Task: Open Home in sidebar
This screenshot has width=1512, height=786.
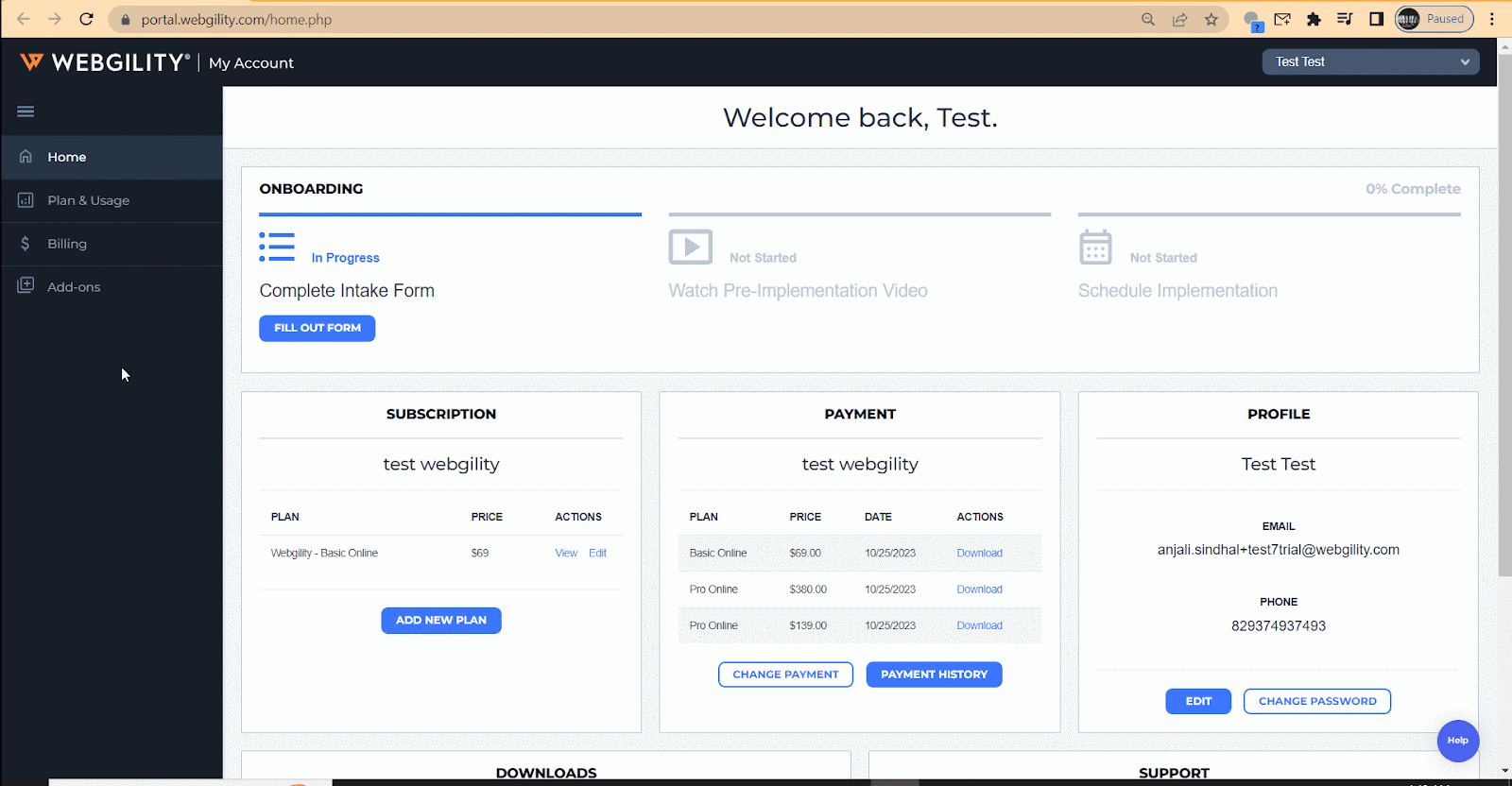Action: [112, 157]
